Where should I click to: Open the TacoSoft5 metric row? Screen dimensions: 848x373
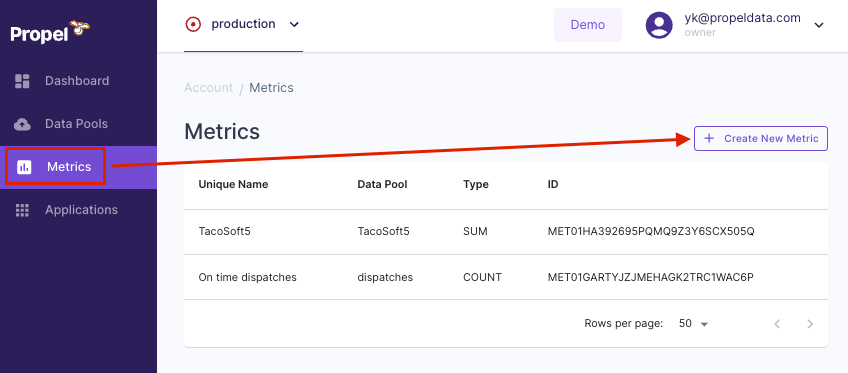[506, 231]
